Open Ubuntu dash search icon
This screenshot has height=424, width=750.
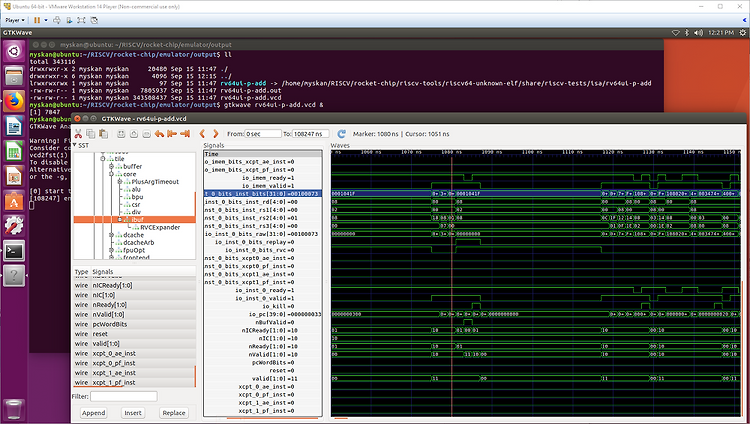click(x=14, y=51)
